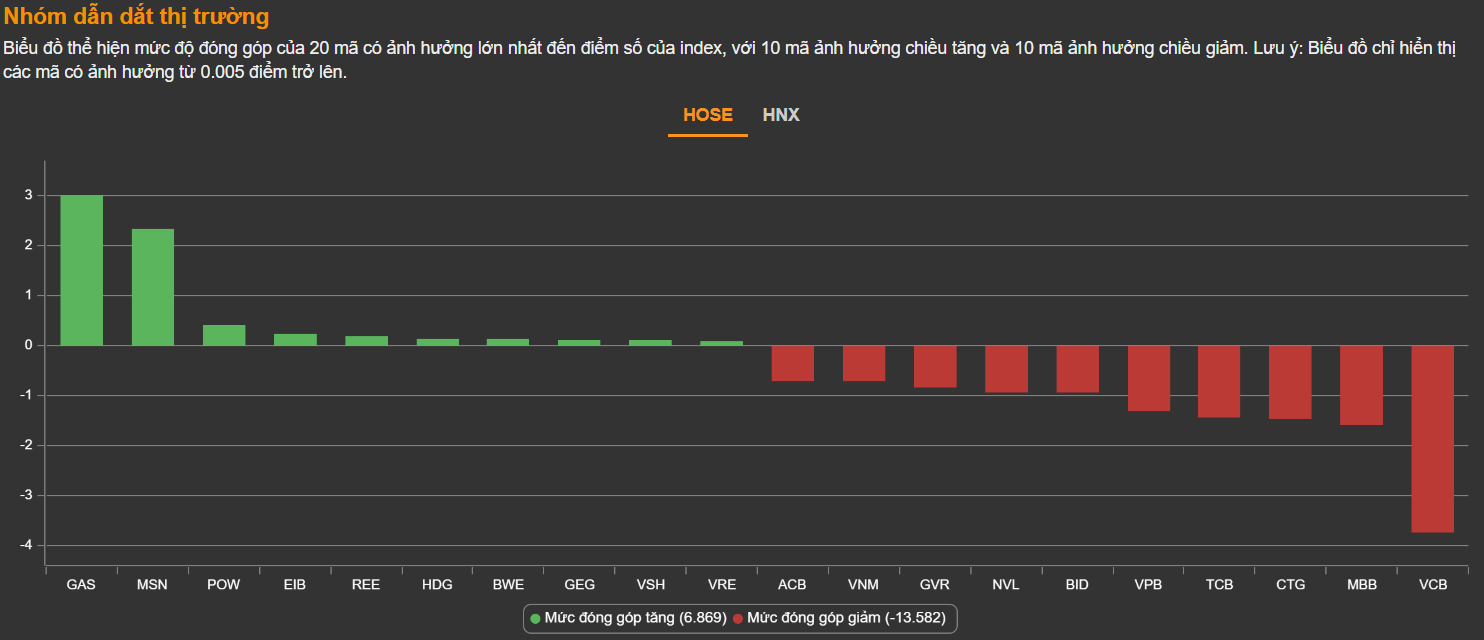Click the green legend dot

pos(536,619)
